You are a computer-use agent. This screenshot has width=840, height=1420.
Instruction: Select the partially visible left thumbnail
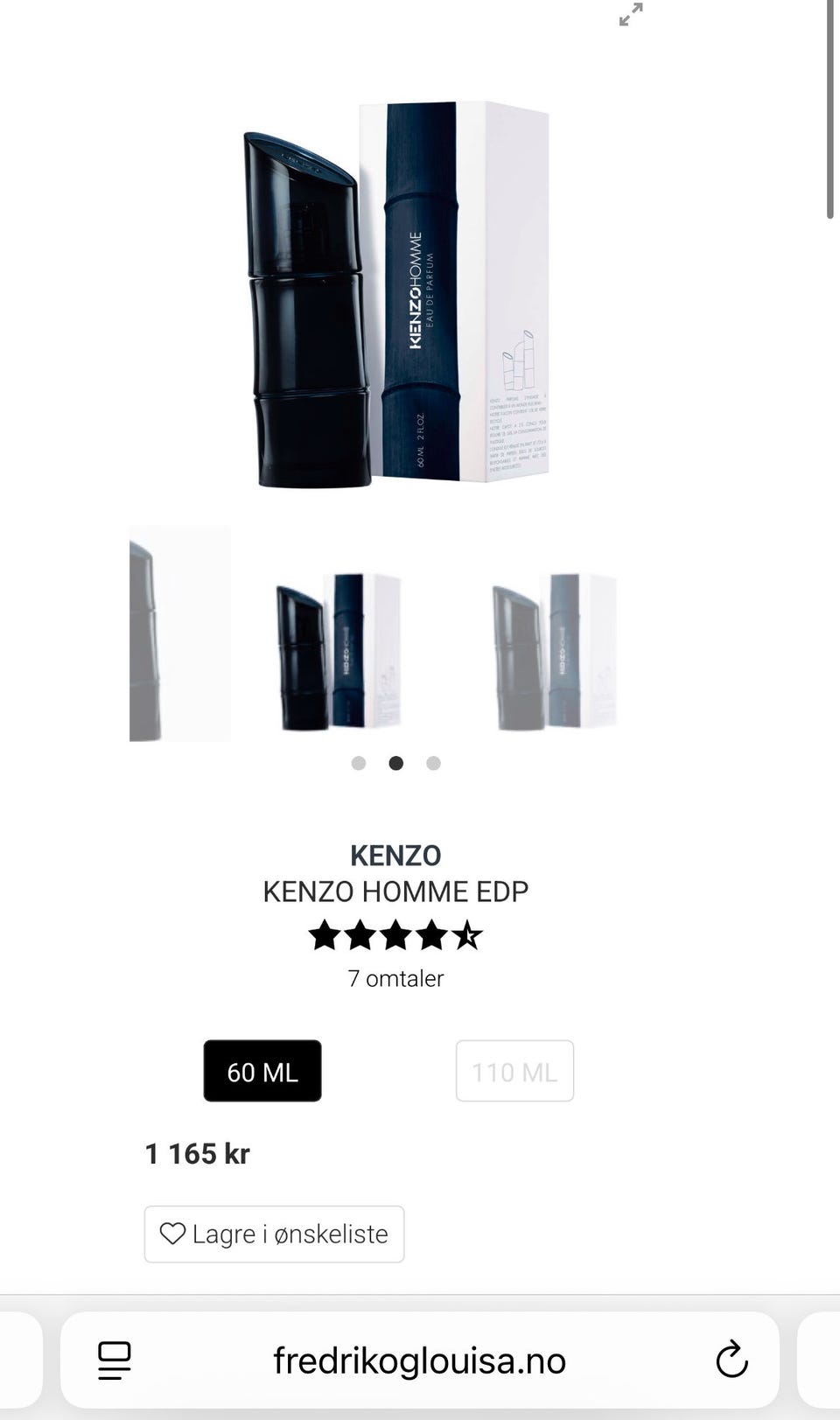click(180, 634)
